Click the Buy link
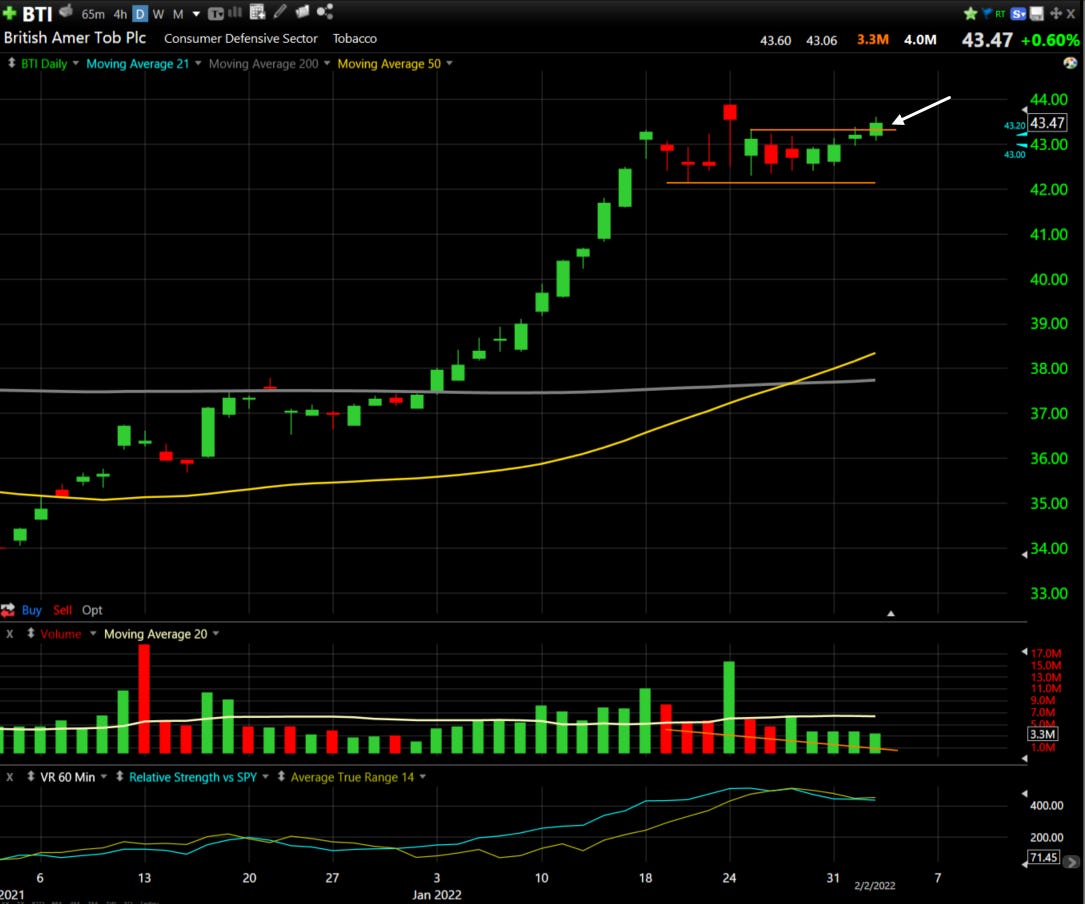The width and height of the screenshot is (1085, 904). click(31, 610)
